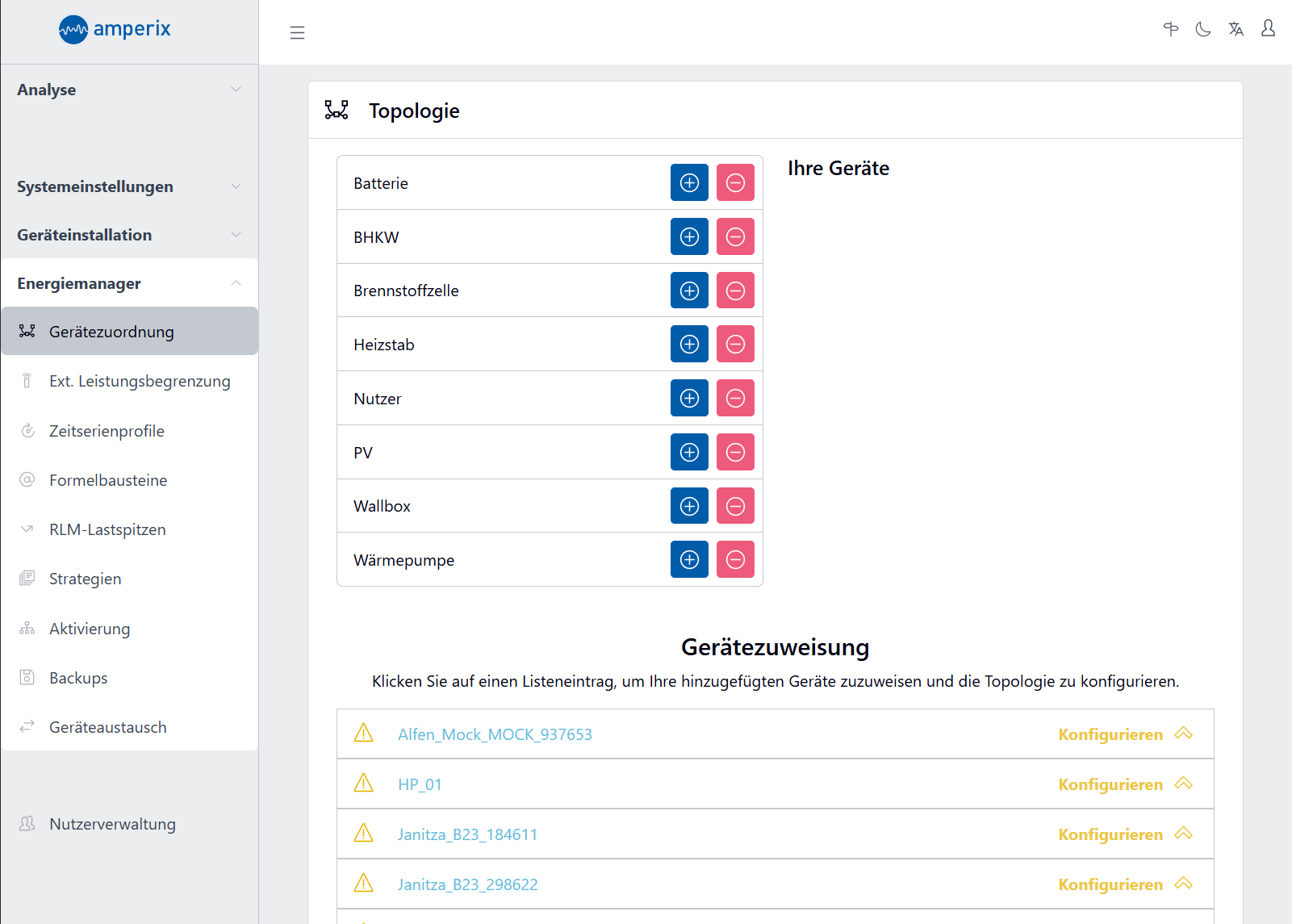
Task: Open the user profile icon
Action: point(1268,29)
